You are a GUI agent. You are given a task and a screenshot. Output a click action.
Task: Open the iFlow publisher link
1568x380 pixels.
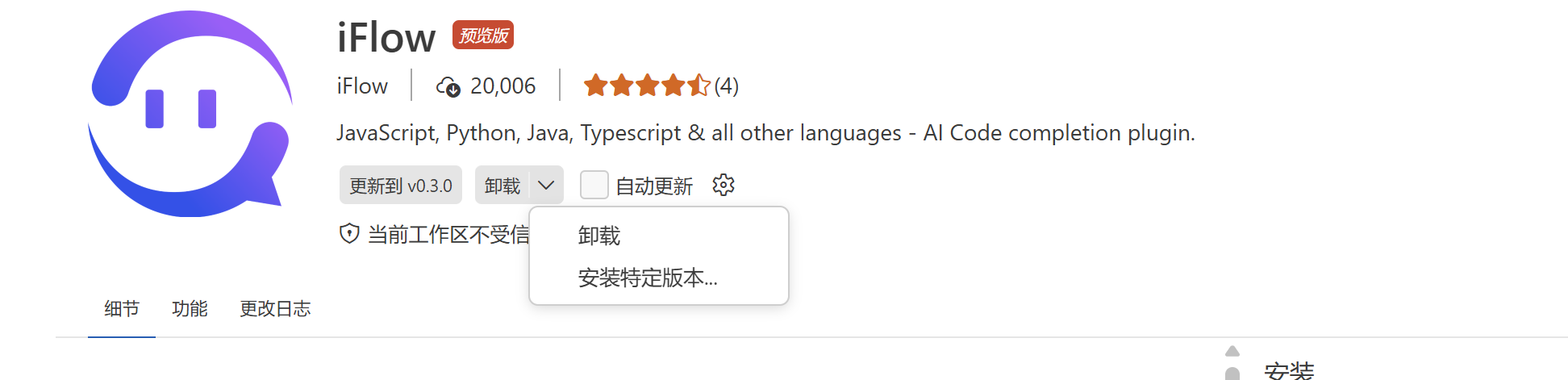tap(362, 86)
